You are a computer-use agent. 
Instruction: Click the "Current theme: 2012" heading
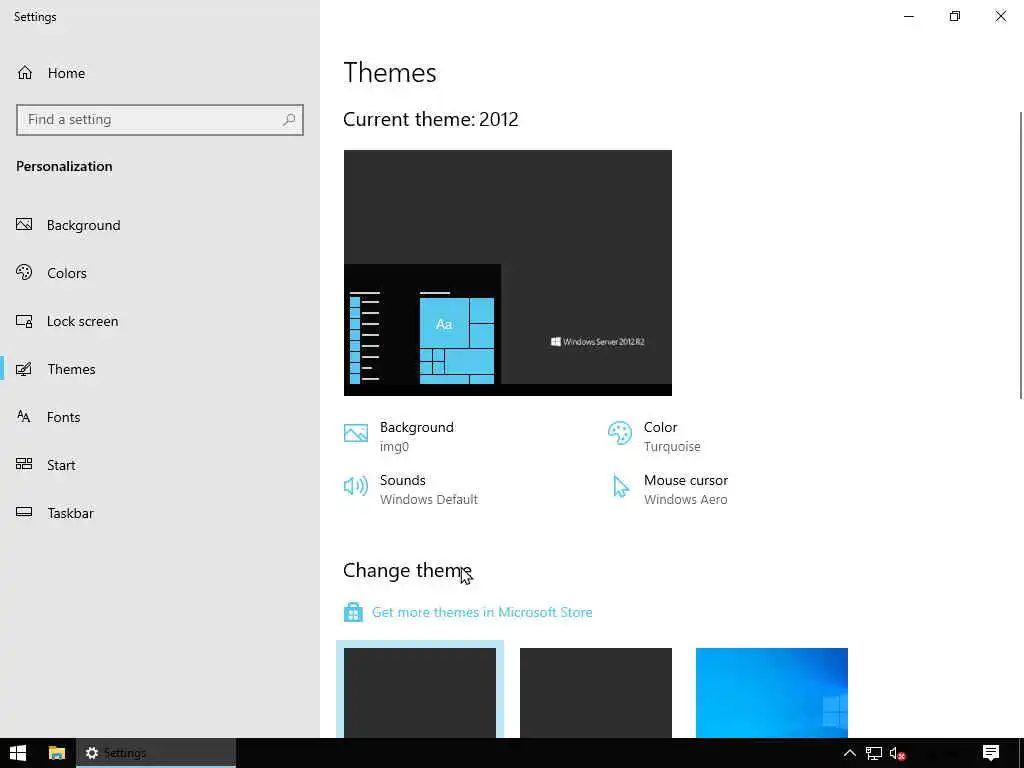430,120
